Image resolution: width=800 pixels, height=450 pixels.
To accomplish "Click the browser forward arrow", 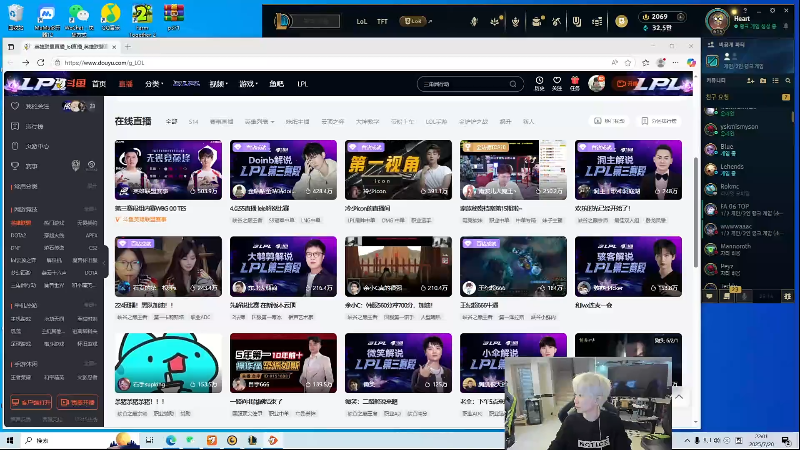I will point(26,63).
